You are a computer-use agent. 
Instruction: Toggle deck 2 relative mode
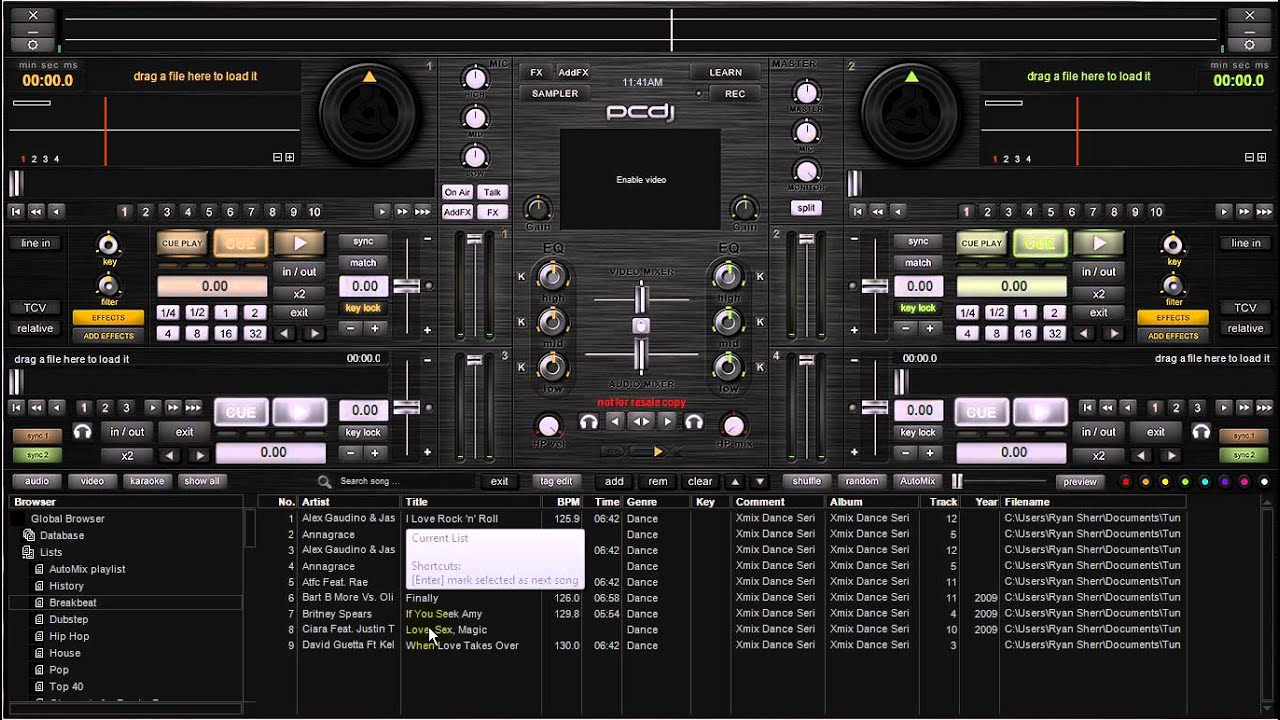(1245, 328)
